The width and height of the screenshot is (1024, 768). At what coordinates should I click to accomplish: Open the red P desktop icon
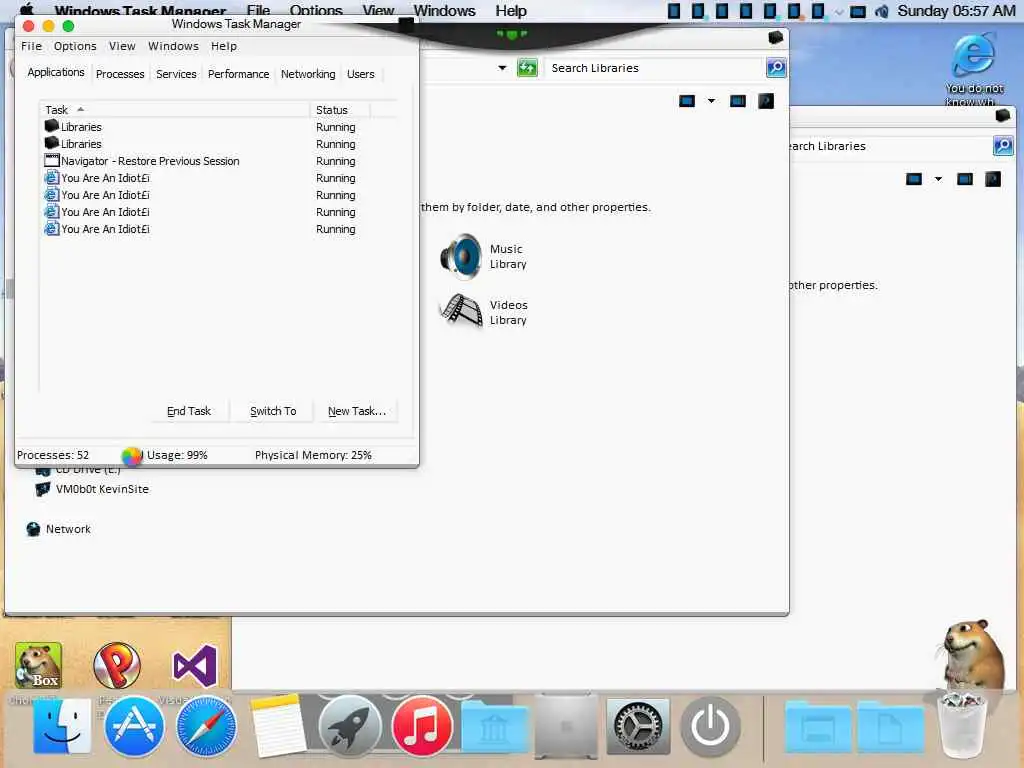click(117, 665)
